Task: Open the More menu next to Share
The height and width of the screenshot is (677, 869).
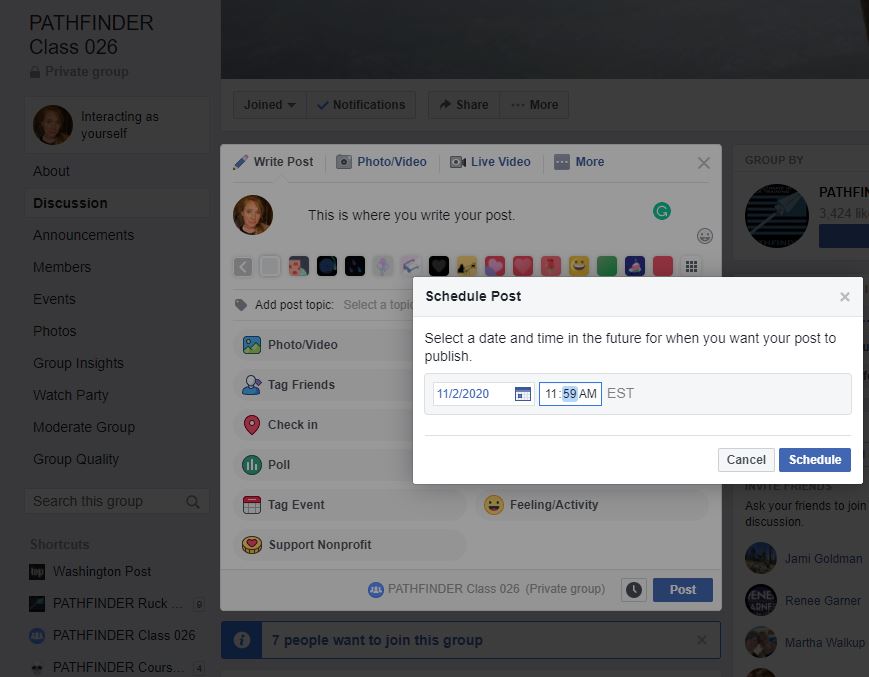Action: 534,105
